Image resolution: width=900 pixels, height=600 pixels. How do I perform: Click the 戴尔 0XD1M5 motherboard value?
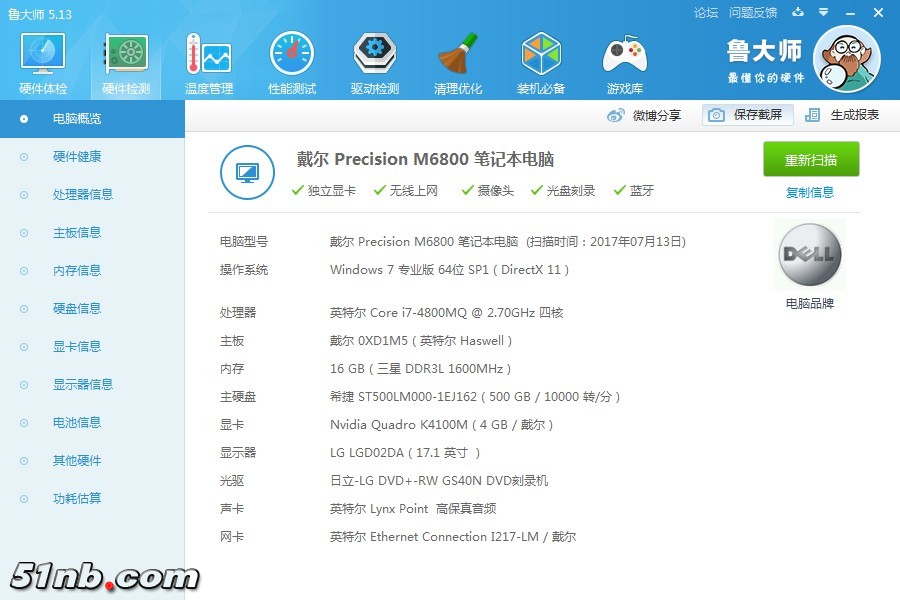421,341
